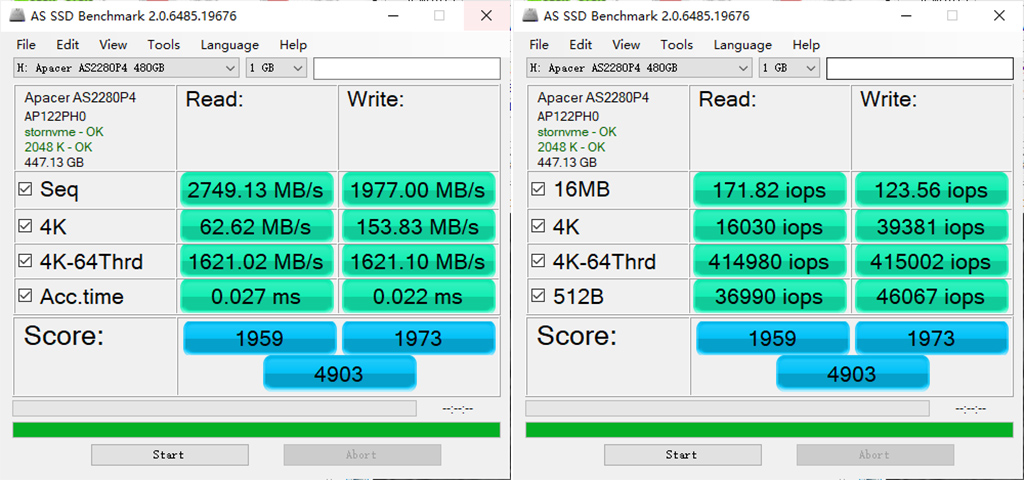Toggle the Acc.time test checkbox
The height and width of the screenshot is (480, 1024).
25,297
